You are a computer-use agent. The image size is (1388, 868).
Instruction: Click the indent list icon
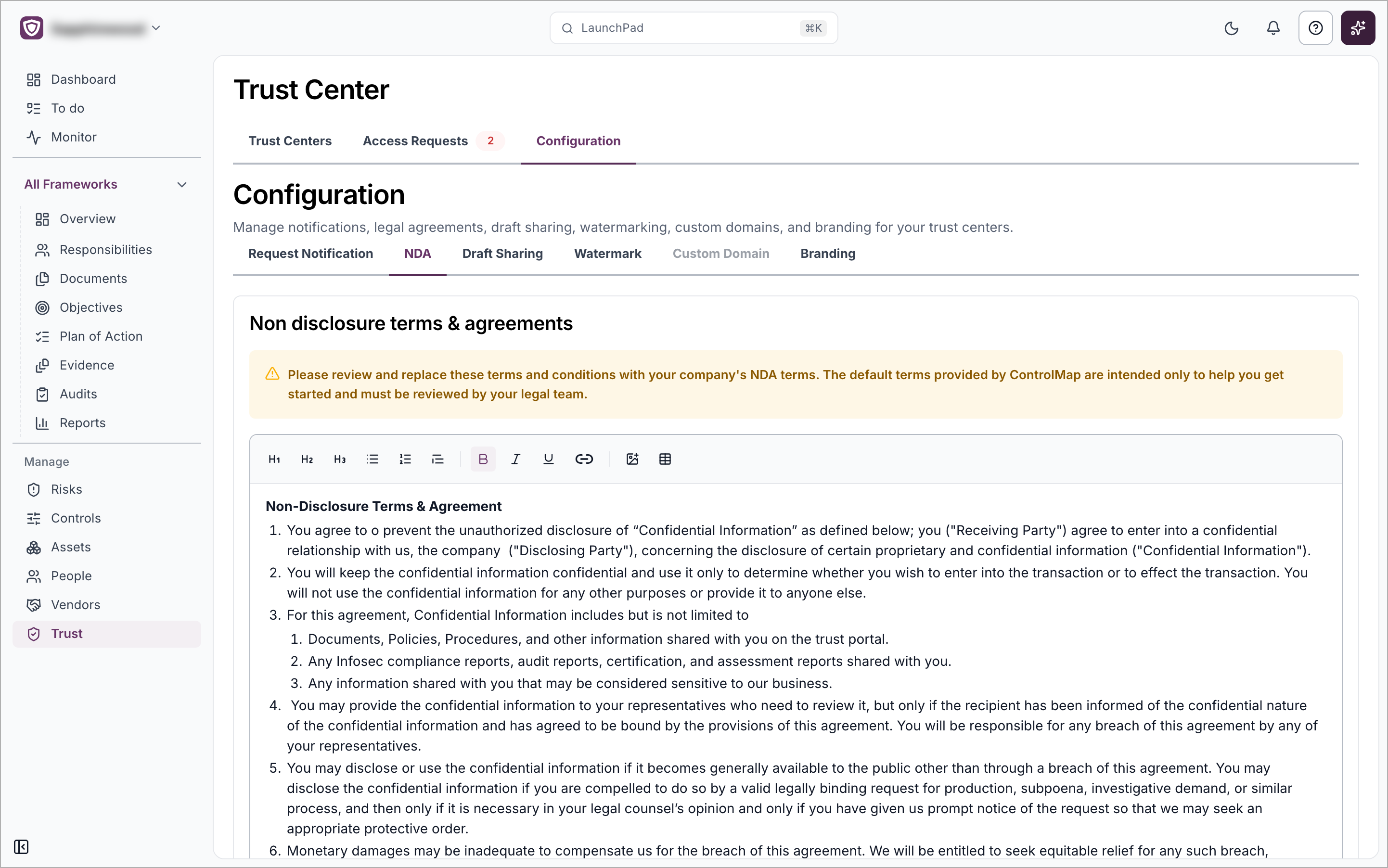438,459
